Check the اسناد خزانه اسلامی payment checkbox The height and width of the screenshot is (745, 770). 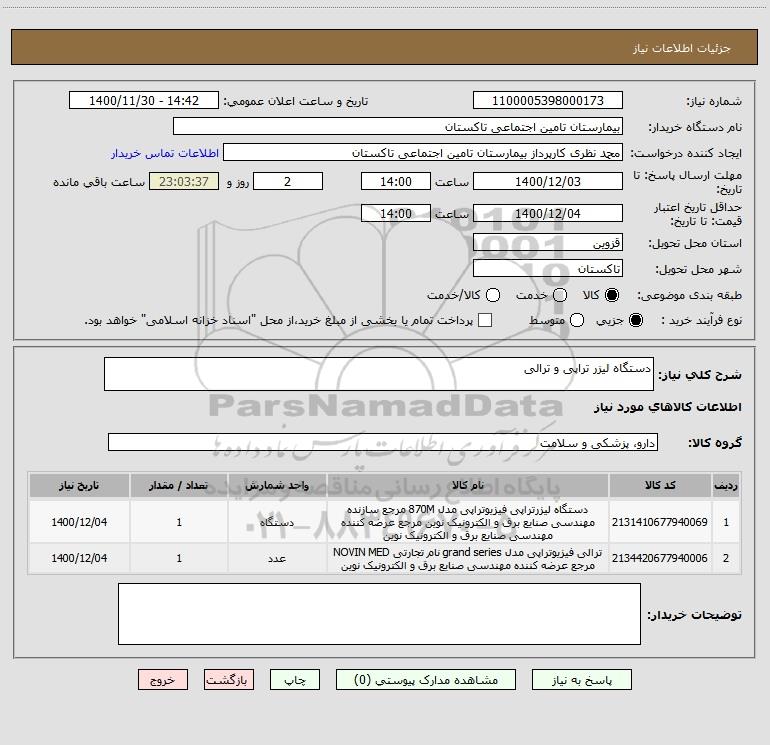click(x=485, y=320)
